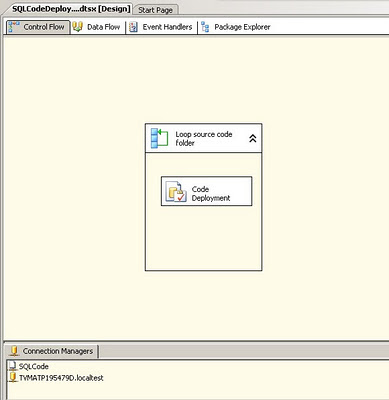The image size is (389, 400).
Task: Click the Loop source code folder title
Action: coord(204,138)
